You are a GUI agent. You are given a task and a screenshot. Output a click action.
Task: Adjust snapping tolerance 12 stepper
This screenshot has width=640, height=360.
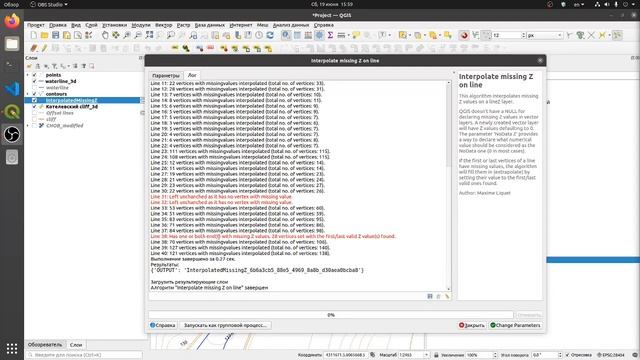(x=523, y=36)
